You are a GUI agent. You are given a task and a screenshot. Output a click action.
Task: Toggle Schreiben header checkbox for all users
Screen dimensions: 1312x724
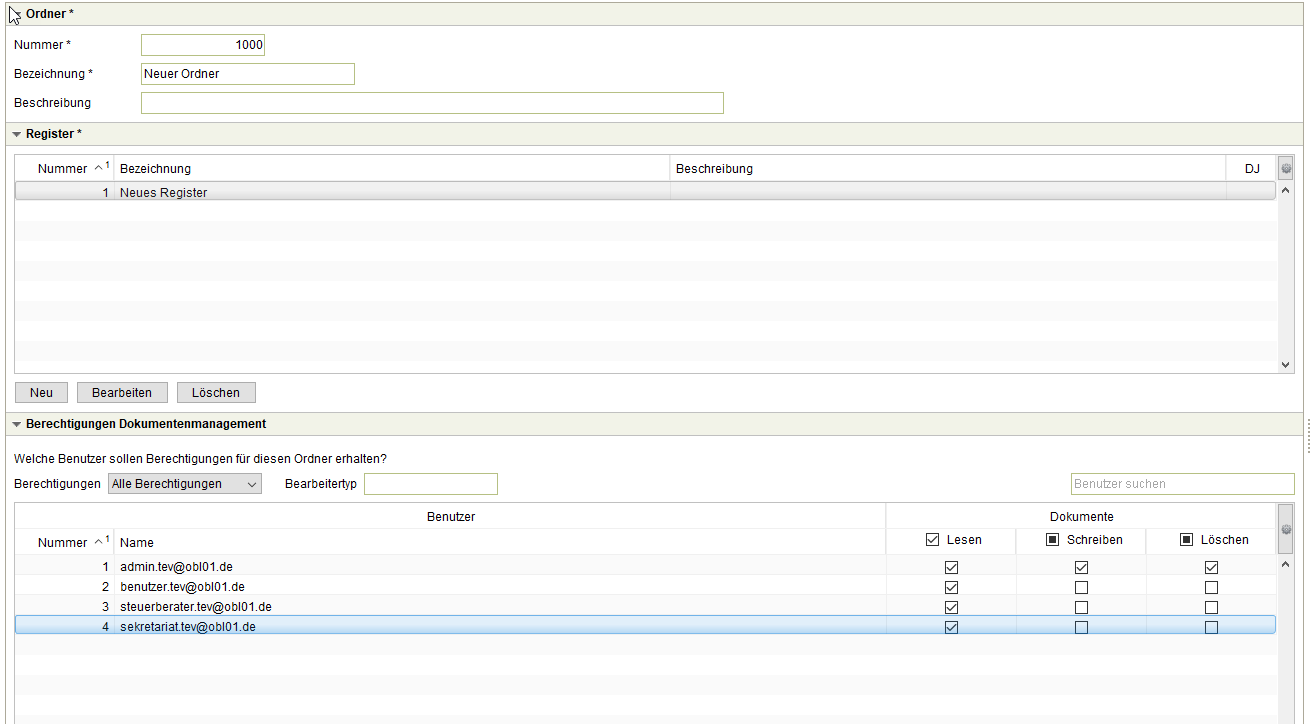point(1052,540)
